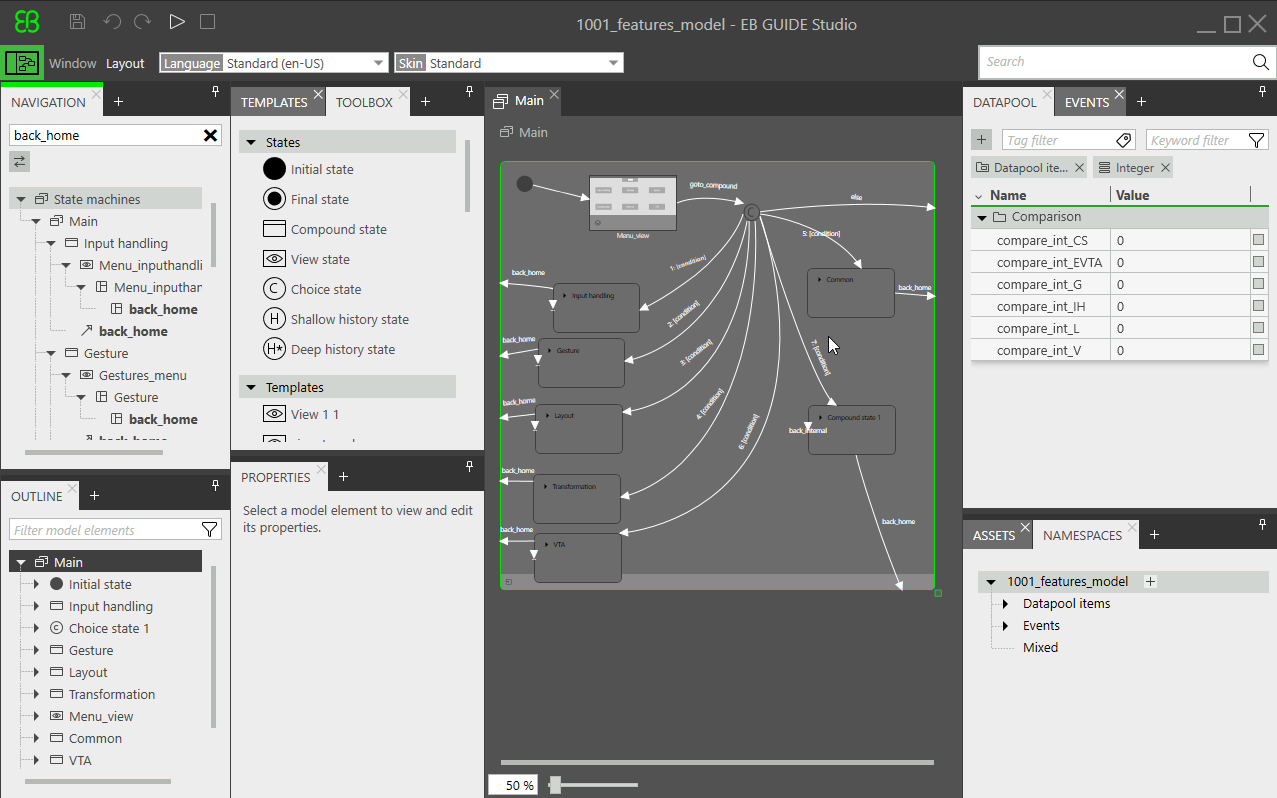
Task: Click the Datapool tag filter icon
Action: (x=1123, y=140)
